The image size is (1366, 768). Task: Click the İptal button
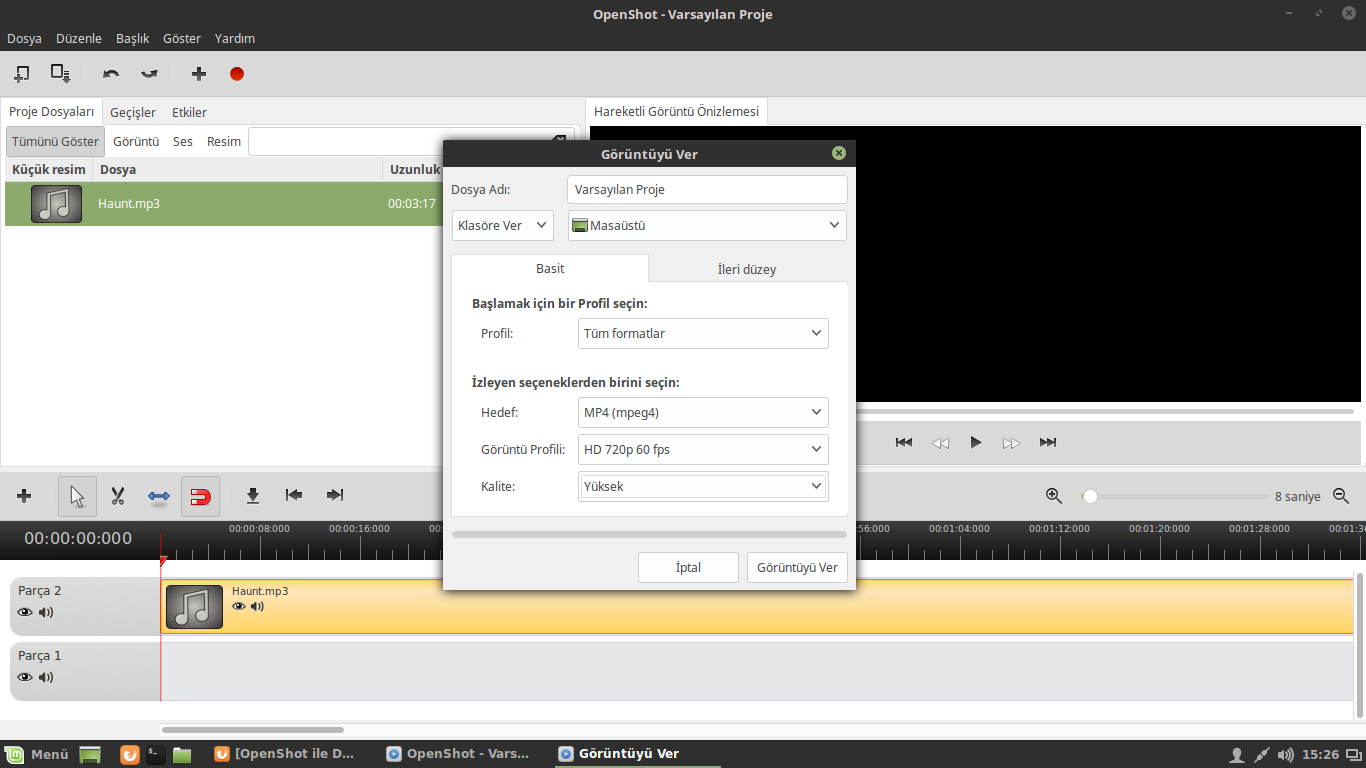(x=688, y=567)
